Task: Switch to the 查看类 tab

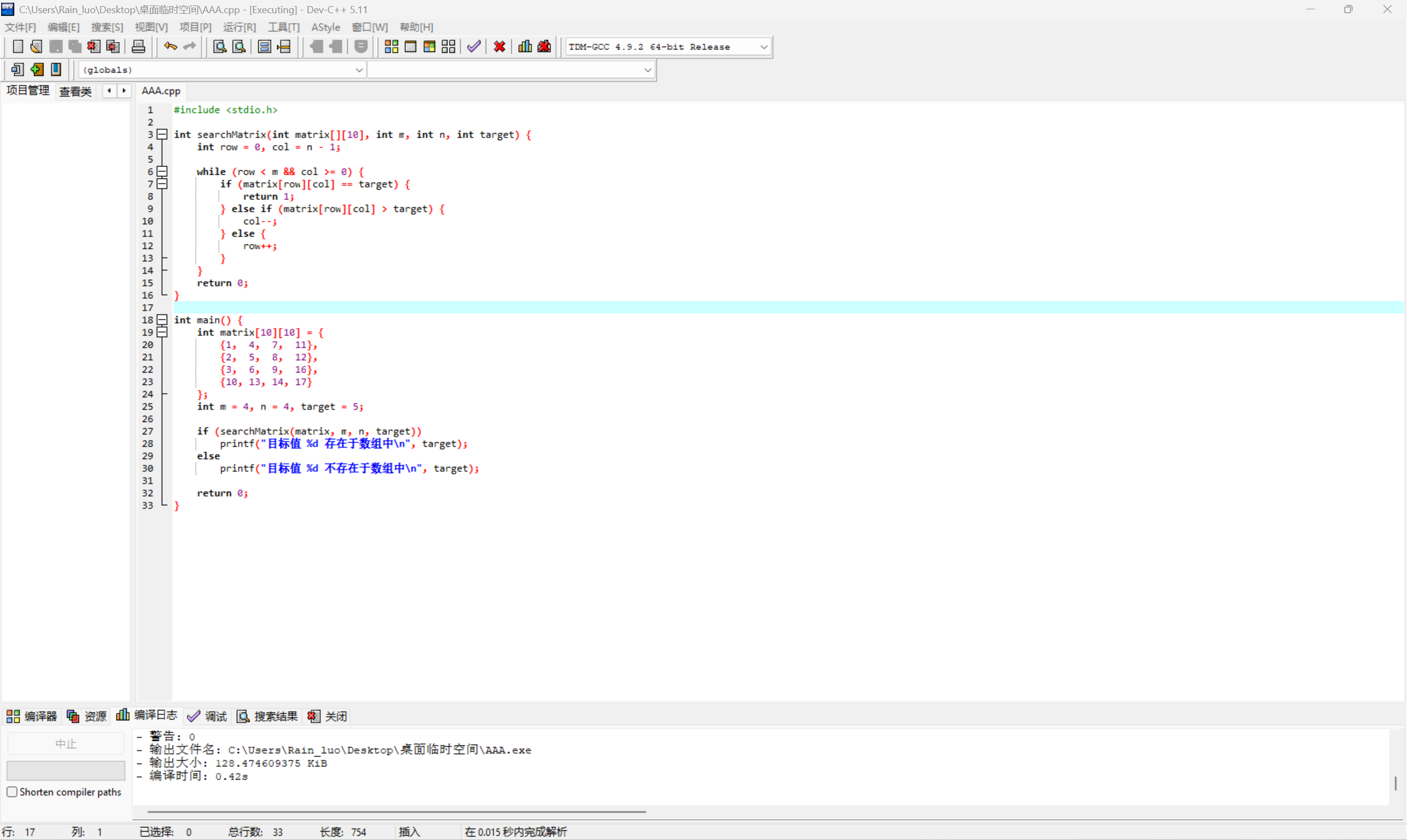Action: coord(75,91)
